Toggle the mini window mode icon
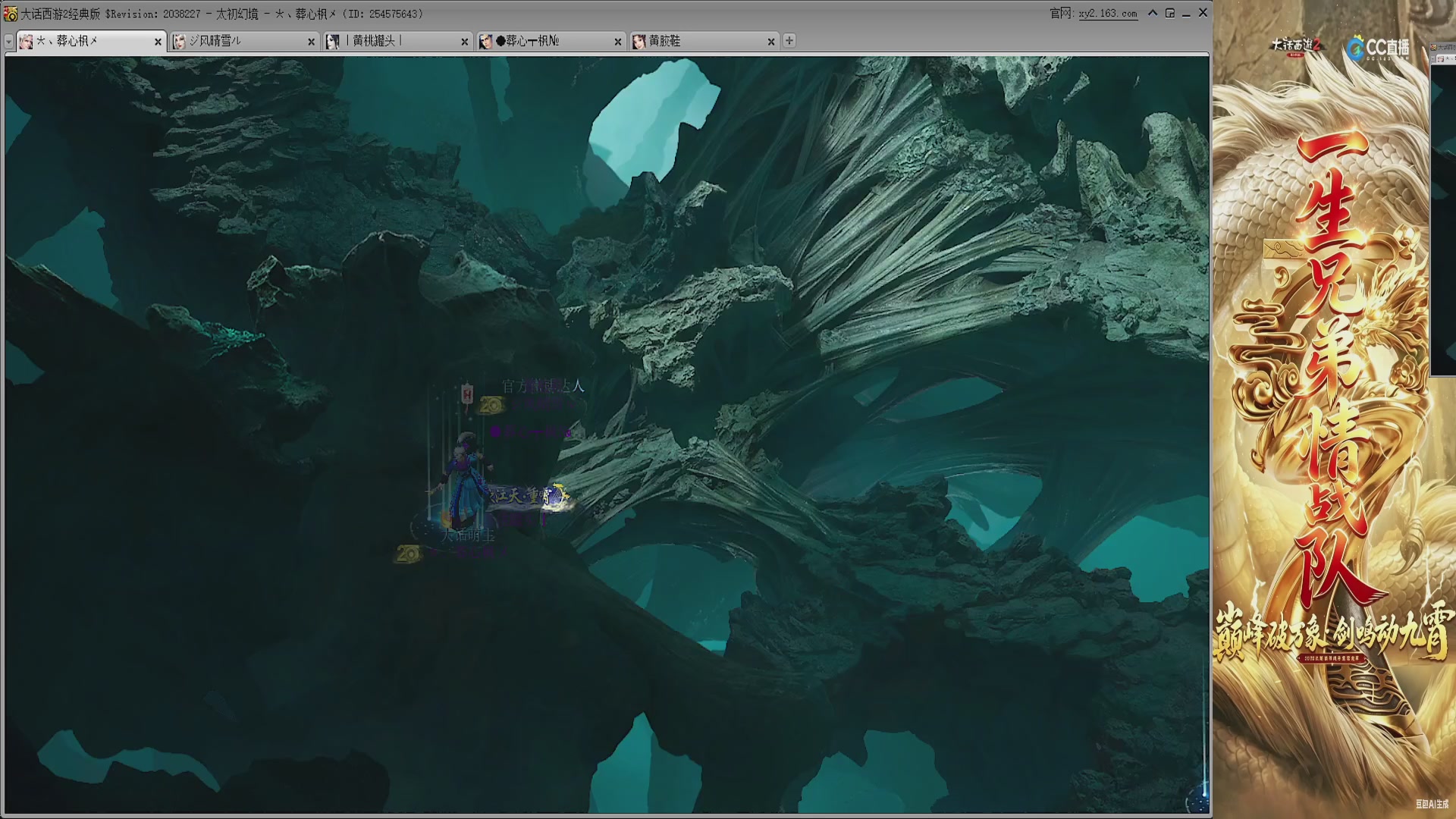 tap(1170, 13)
